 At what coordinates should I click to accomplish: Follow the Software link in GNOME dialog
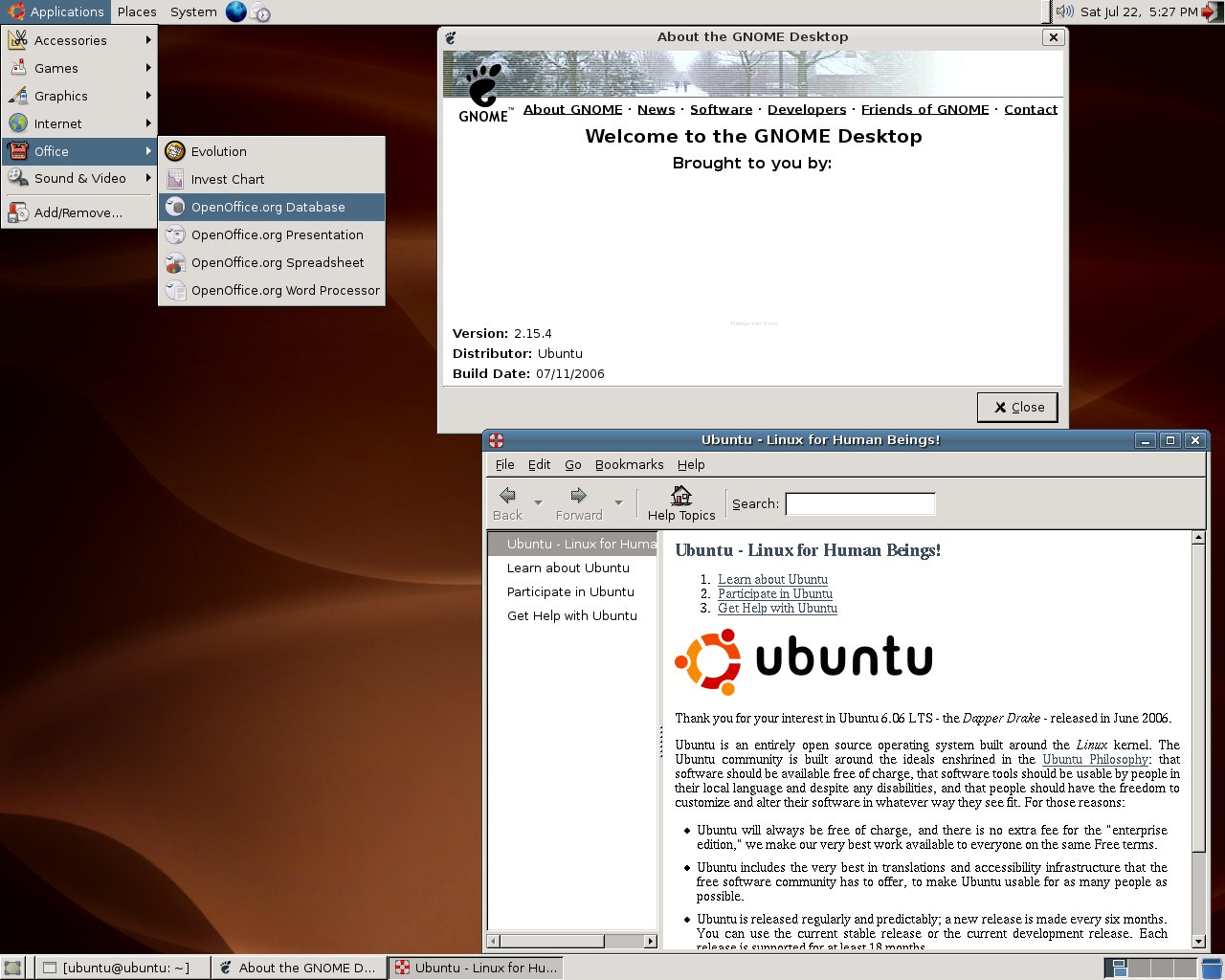pos(721,109)
